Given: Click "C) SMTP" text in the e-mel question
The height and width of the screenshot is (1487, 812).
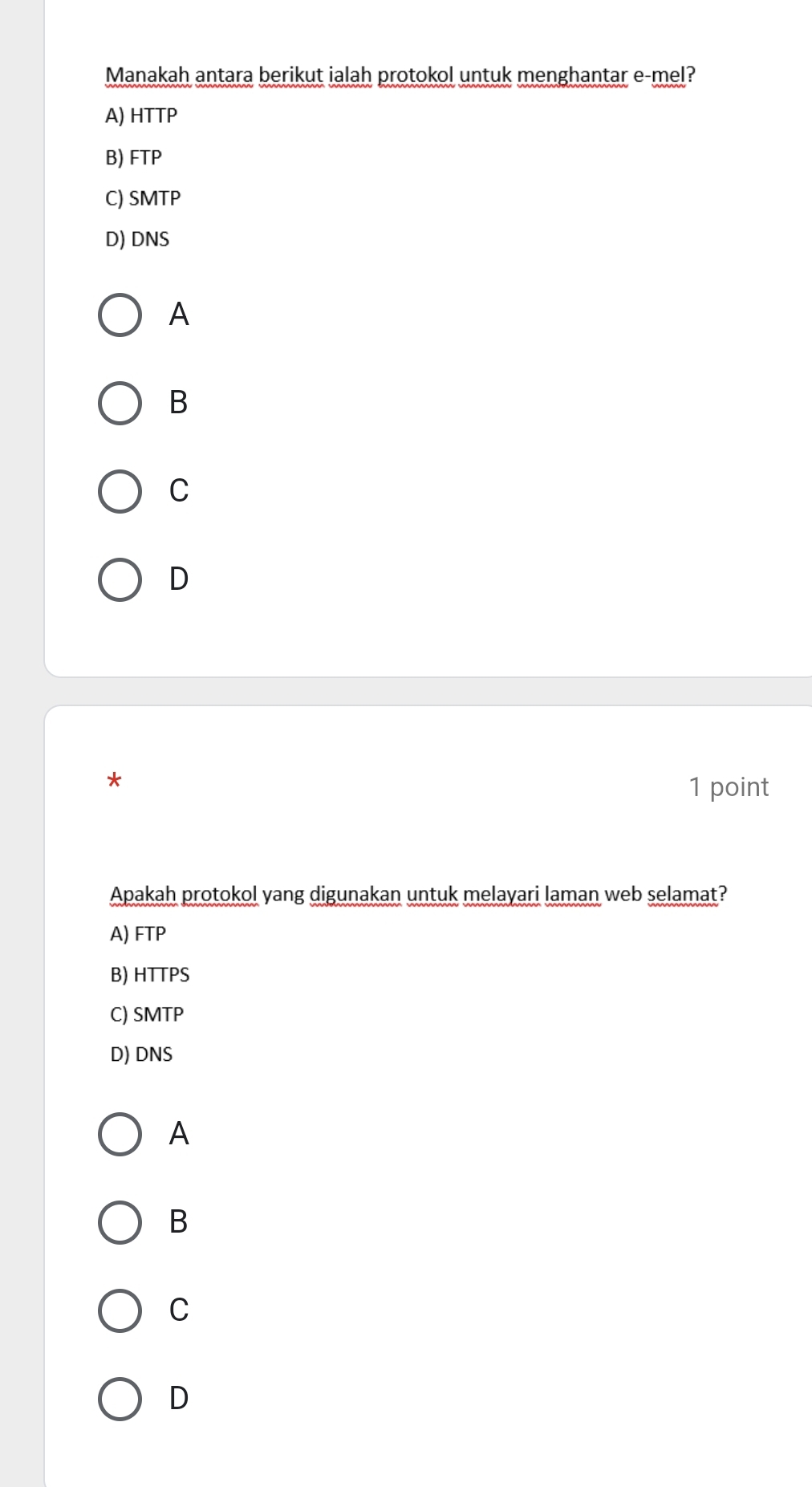Looking at the screenshot, I should (143, 198).
